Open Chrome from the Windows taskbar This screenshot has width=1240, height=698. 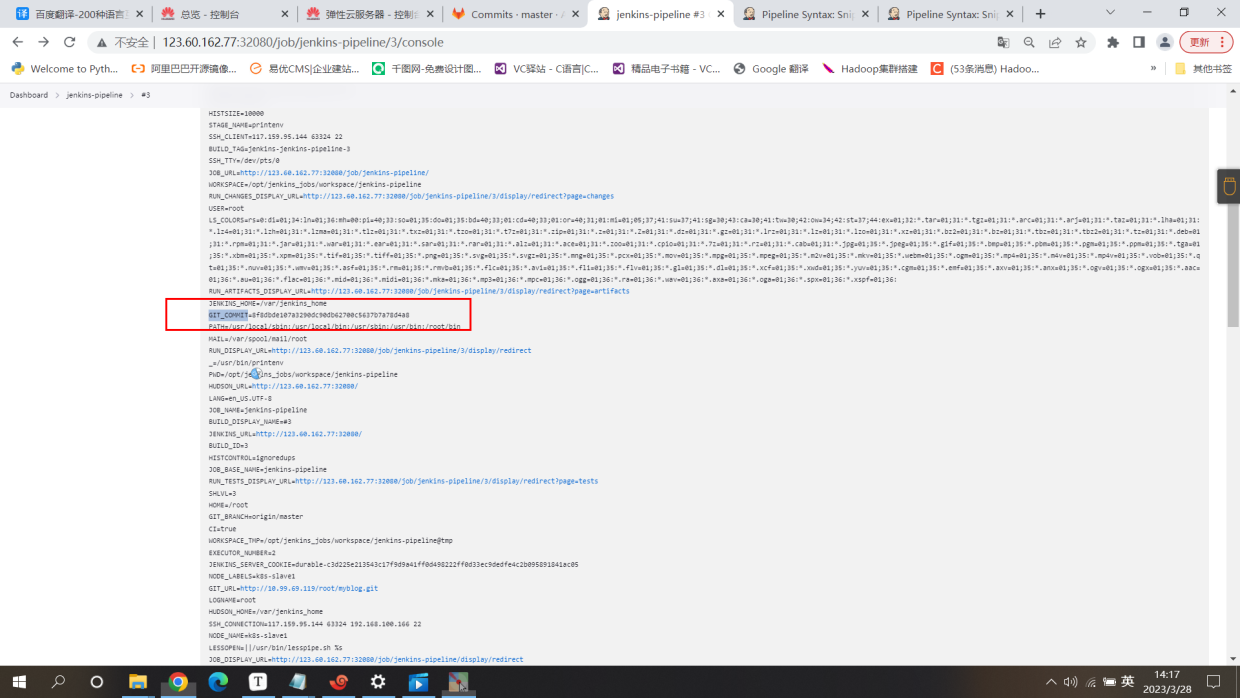[178, 682]
